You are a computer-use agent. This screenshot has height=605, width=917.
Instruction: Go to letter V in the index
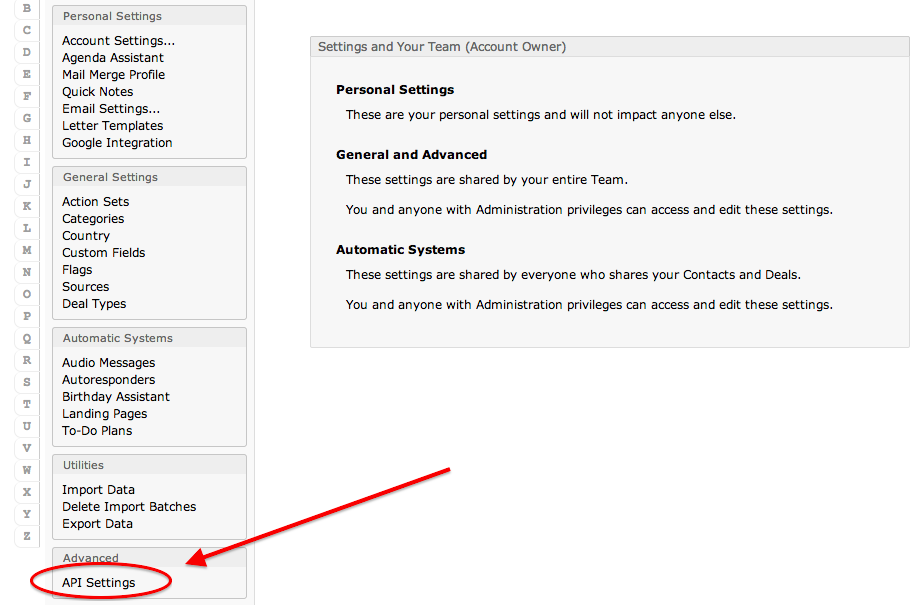(27, 448)
